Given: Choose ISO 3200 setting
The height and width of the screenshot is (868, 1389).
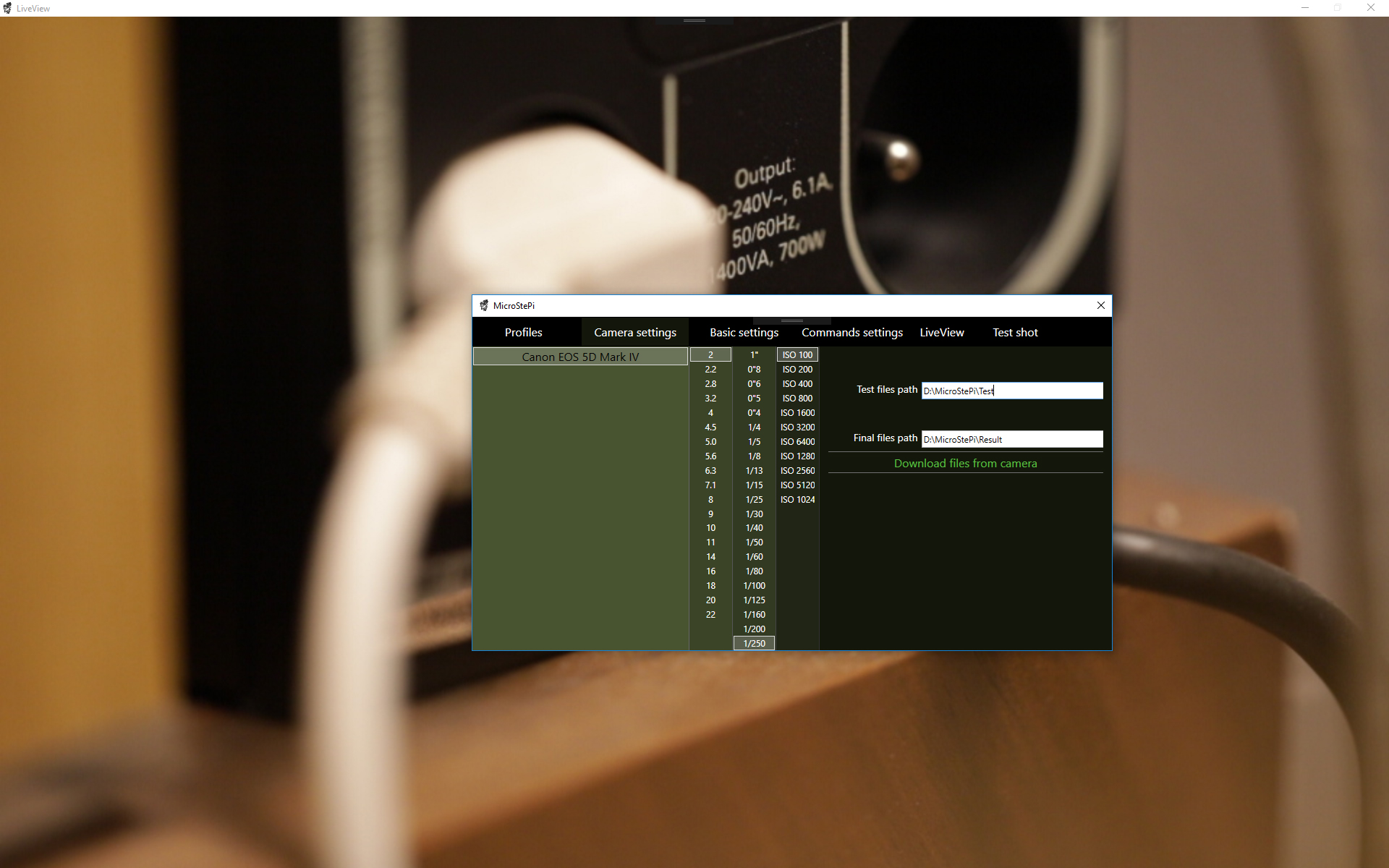Looking at the screenshot, I should (x=797, y=427).
